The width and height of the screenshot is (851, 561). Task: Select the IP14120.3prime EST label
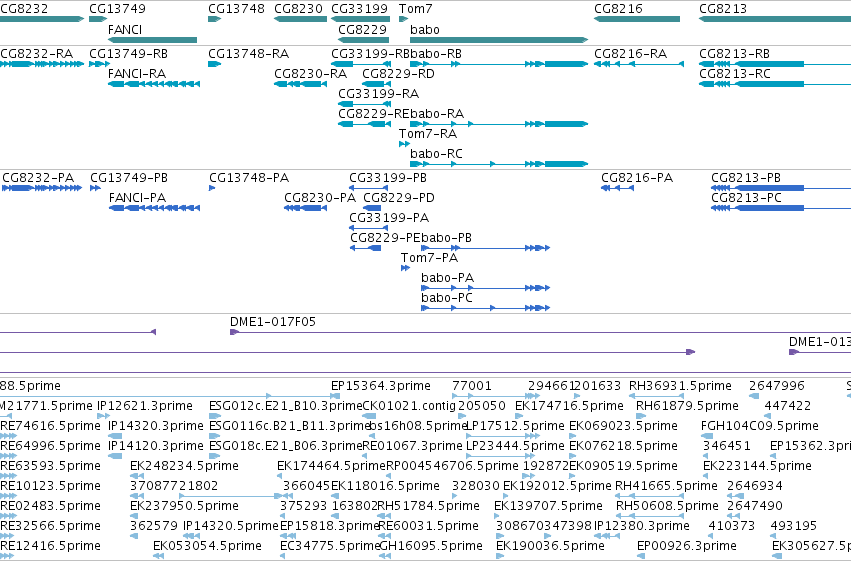tap(156, 447)
